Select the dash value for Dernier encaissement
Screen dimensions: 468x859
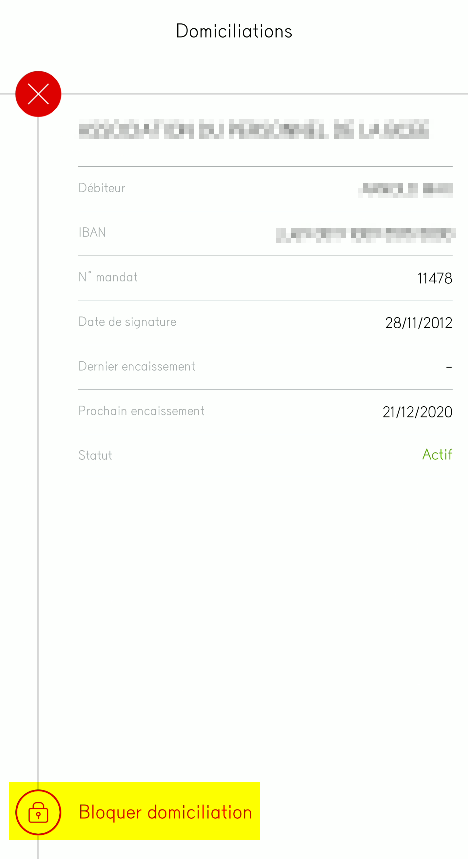click(x=449, y=368)
